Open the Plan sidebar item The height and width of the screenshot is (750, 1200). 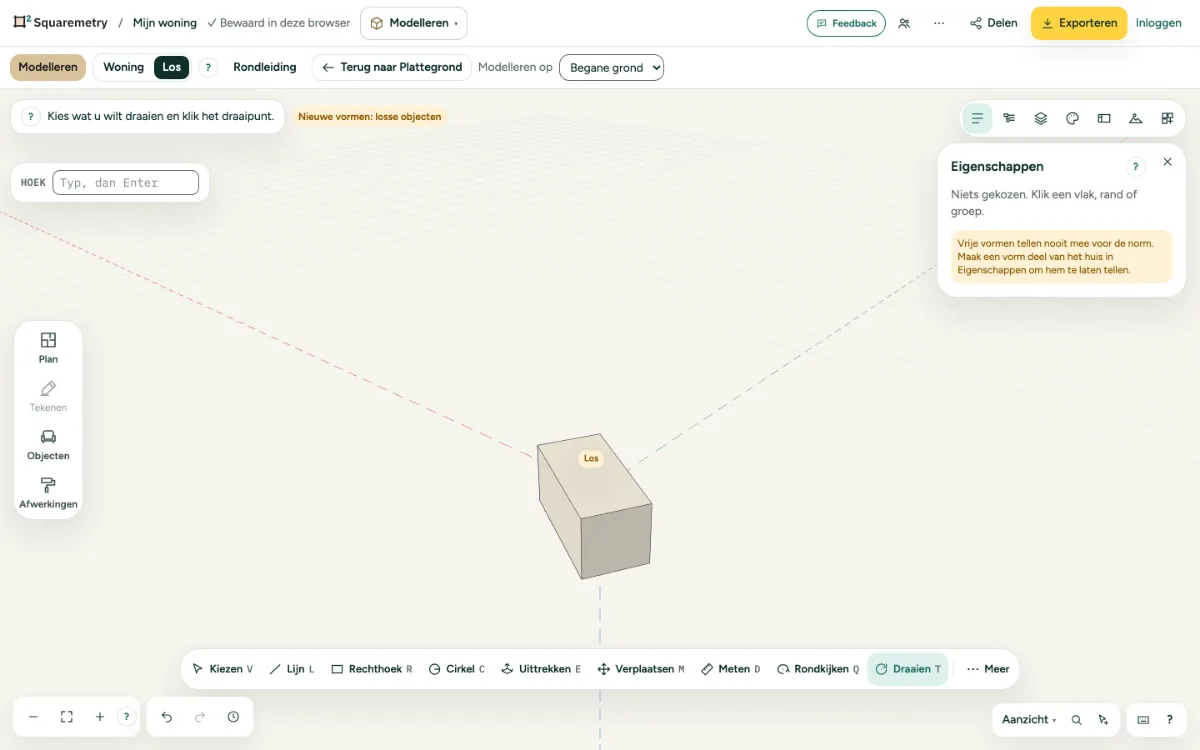(x=48, y=348)
